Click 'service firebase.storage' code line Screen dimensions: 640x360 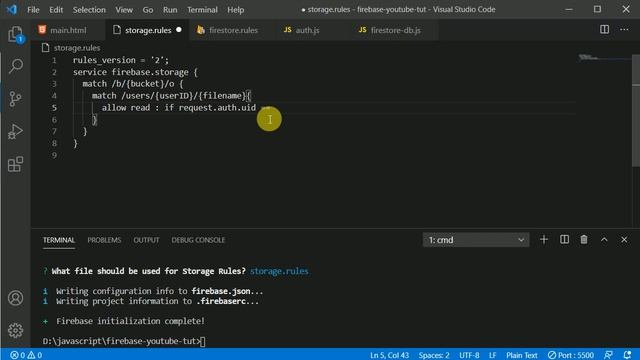(135, 72)
